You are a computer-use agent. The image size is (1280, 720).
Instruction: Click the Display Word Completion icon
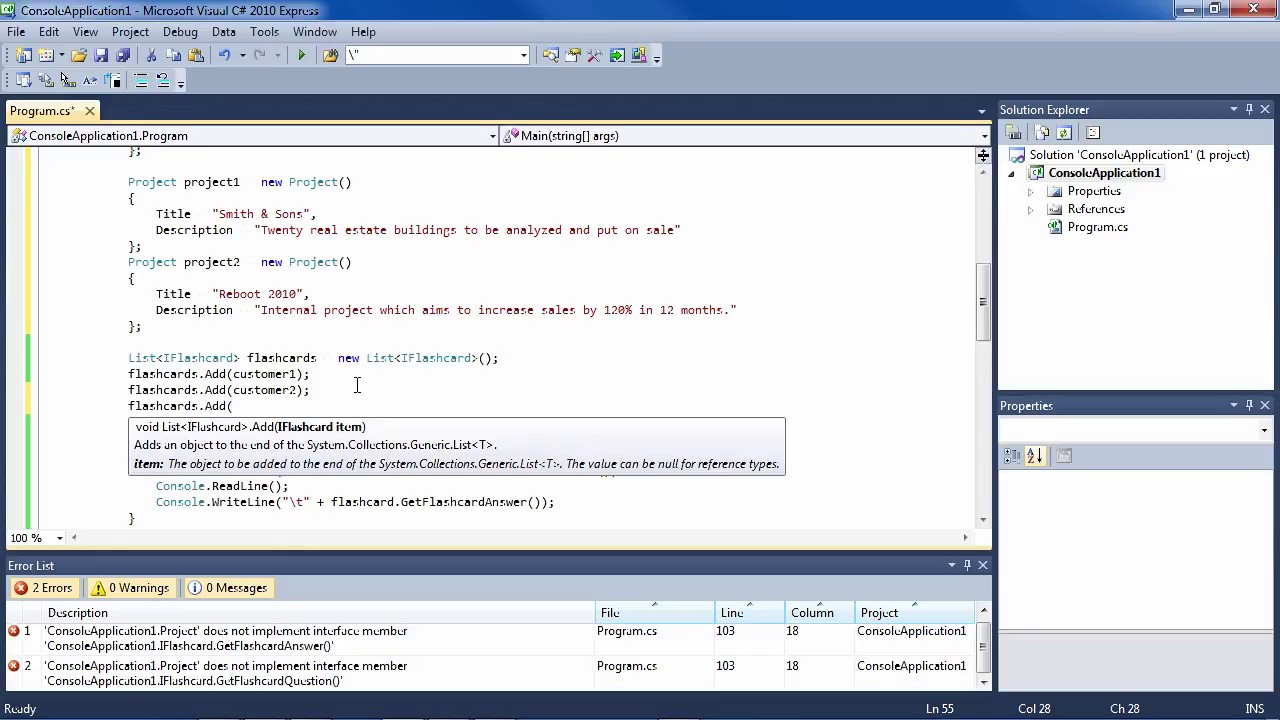[x=90, y=81]
